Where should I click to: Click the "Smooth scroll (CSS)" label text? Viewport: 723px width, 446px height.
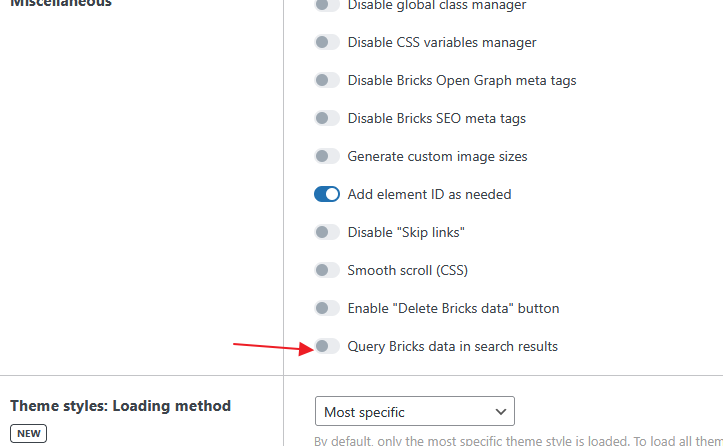(407, 270)
